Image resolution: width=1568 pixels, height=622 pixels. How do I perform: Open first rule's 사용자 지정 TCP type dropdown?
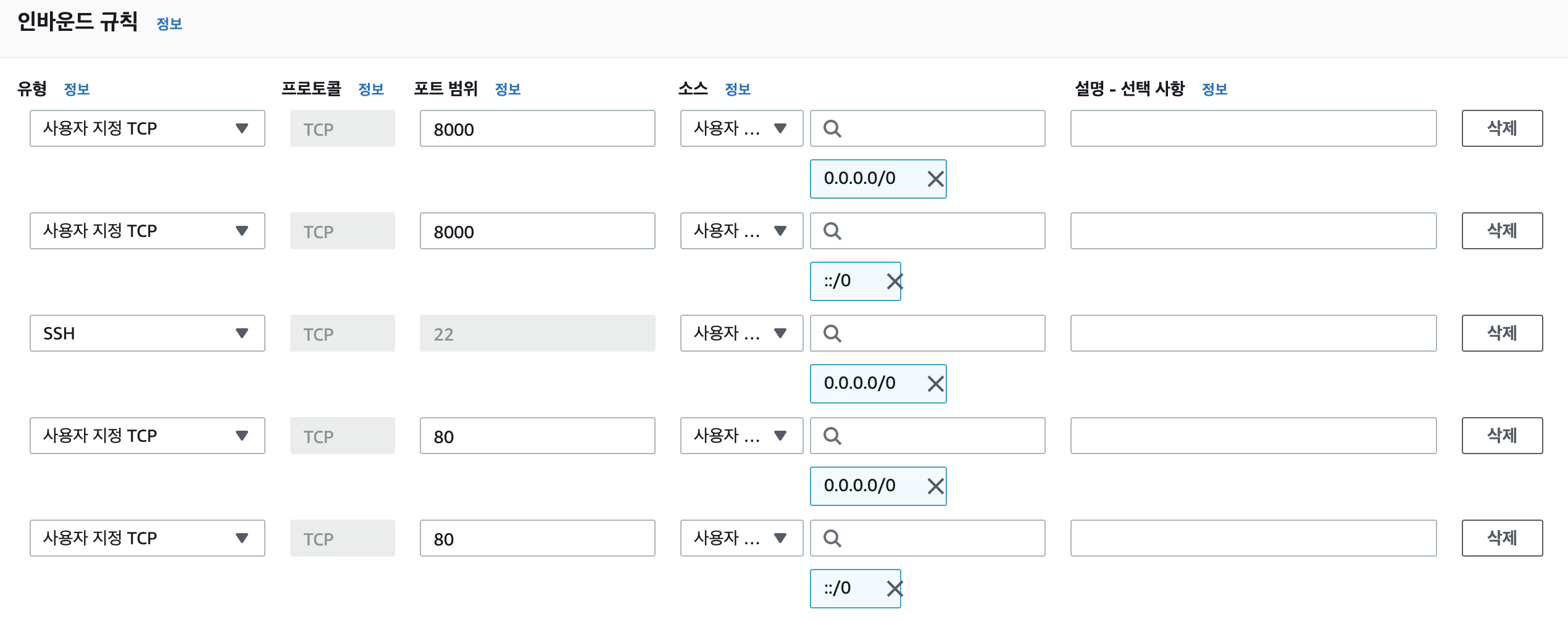click(147, 128)
